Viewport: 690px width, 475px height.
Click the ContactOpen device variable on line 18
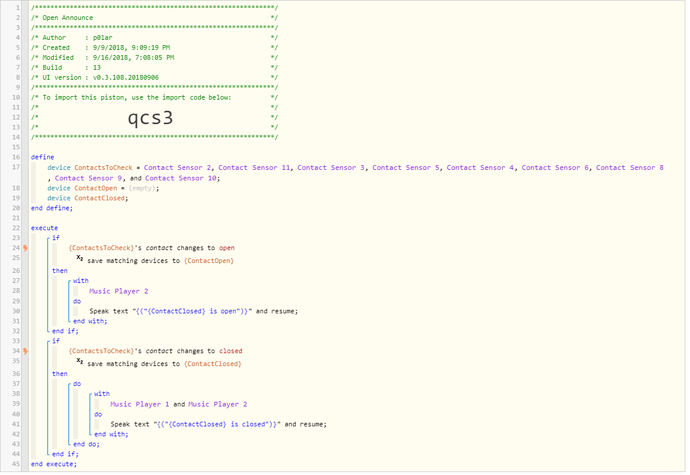coord(95,188)
